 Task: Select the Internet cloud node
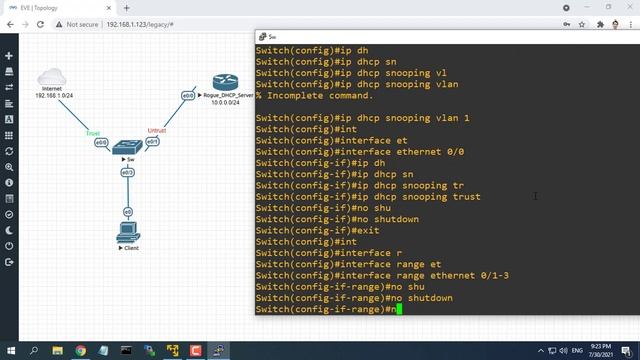coord(52,77)
